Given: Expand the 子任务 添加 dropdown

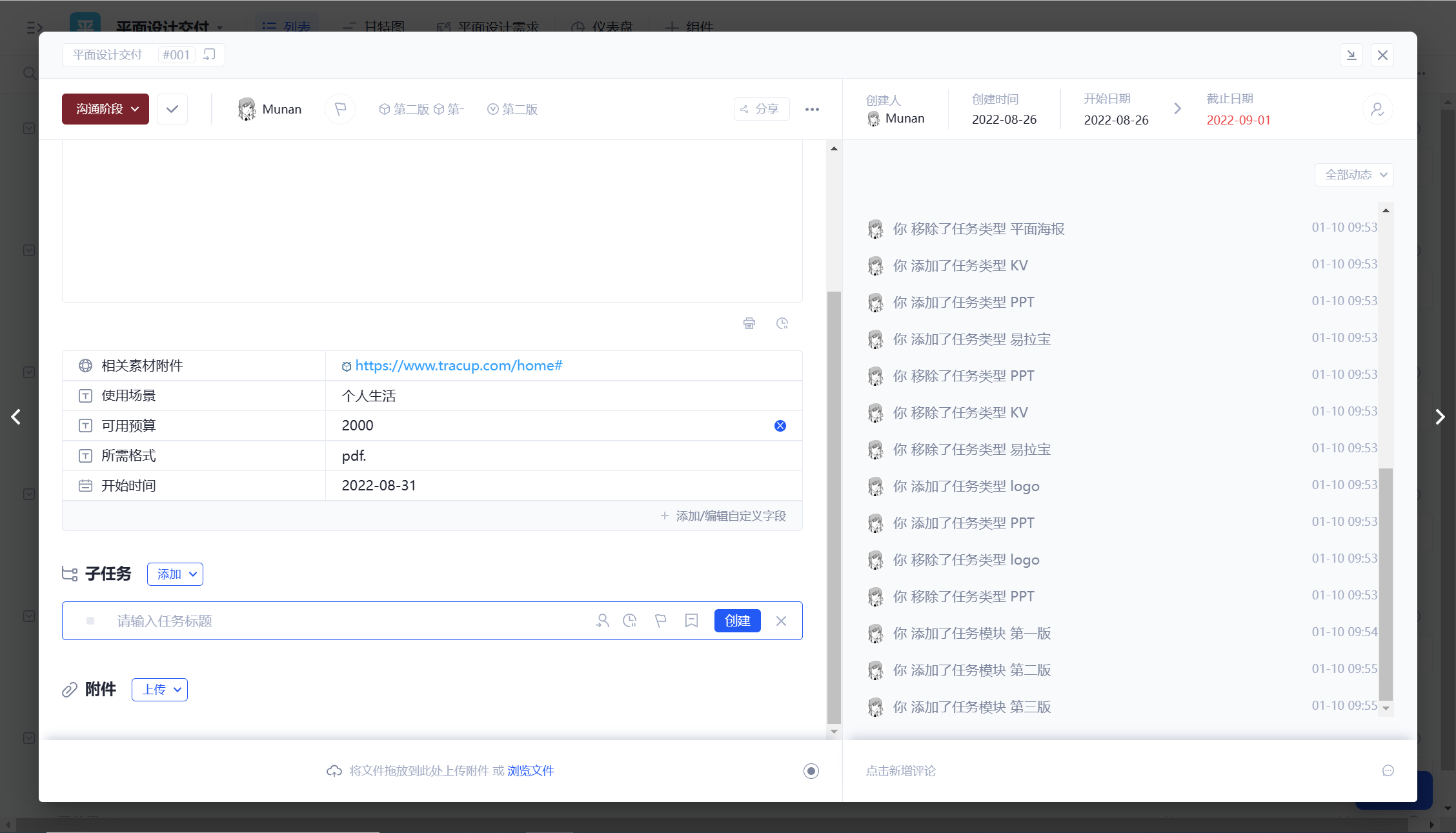Looking at the screenshot, I should (175, 574).
